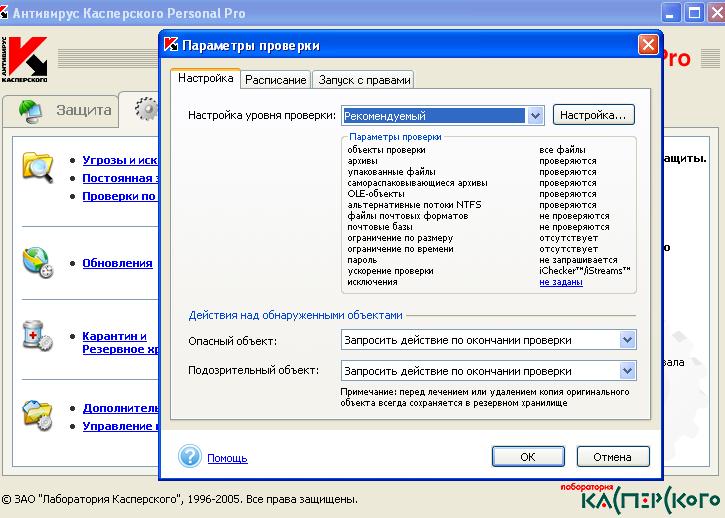Minimize the main Kaspersky window
Viewport: 725px width, 518px height.
click(x=670, y=12)
